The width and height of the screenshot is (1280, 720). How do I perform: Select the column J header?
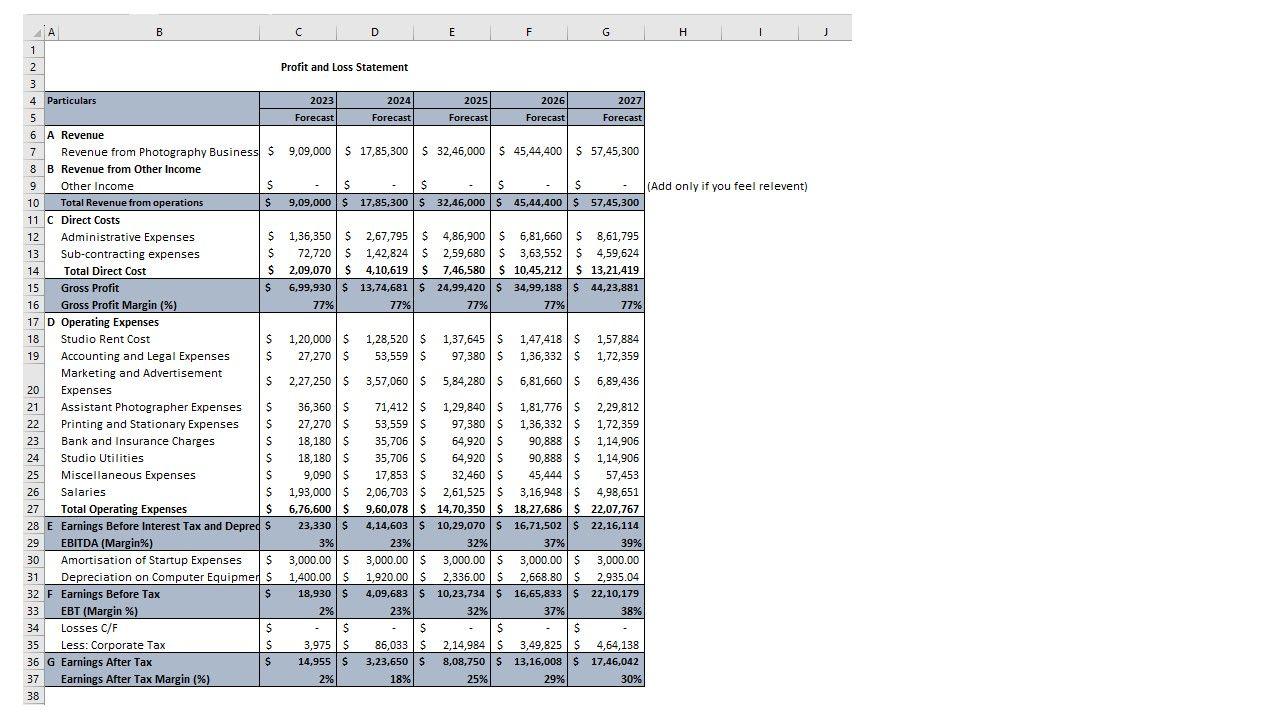point(825,33)
